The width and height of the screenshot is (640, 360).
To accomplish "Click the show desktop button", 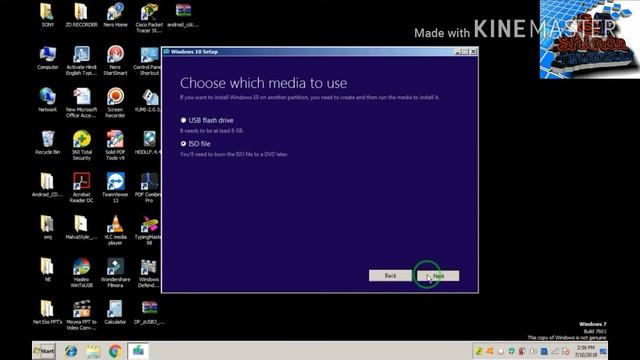I will [603, 351].
